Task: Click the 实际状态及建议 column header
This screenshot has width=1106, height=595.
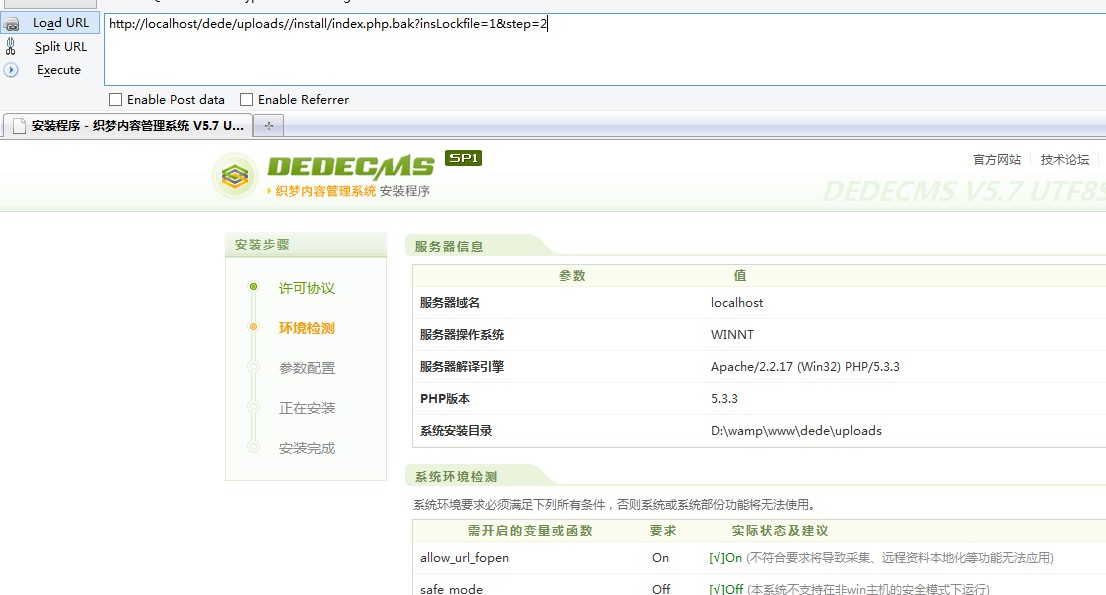Action: pyautogui.click(x=779, y=531)
